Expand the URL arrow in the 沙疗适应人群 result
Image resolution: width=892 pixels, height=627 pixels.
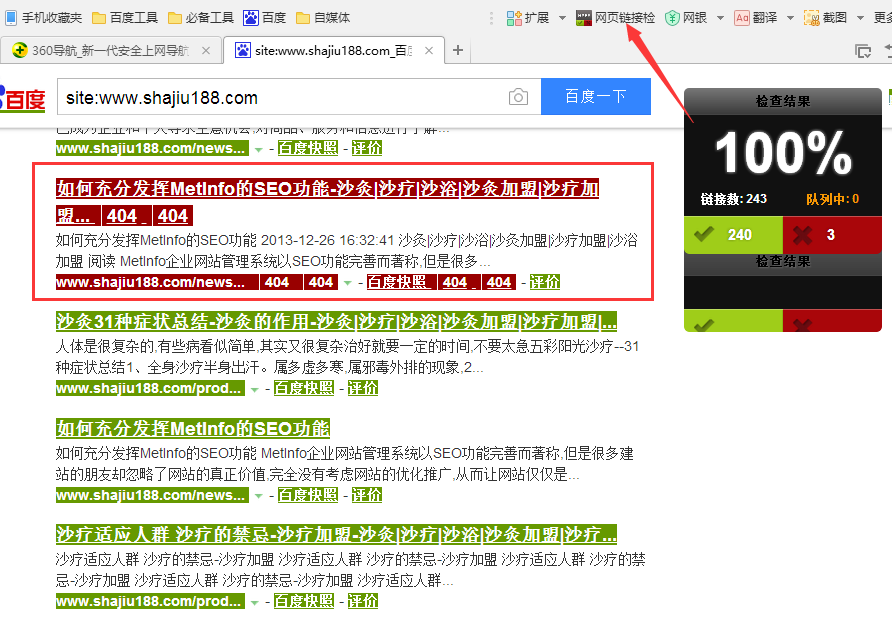(254, 603)
